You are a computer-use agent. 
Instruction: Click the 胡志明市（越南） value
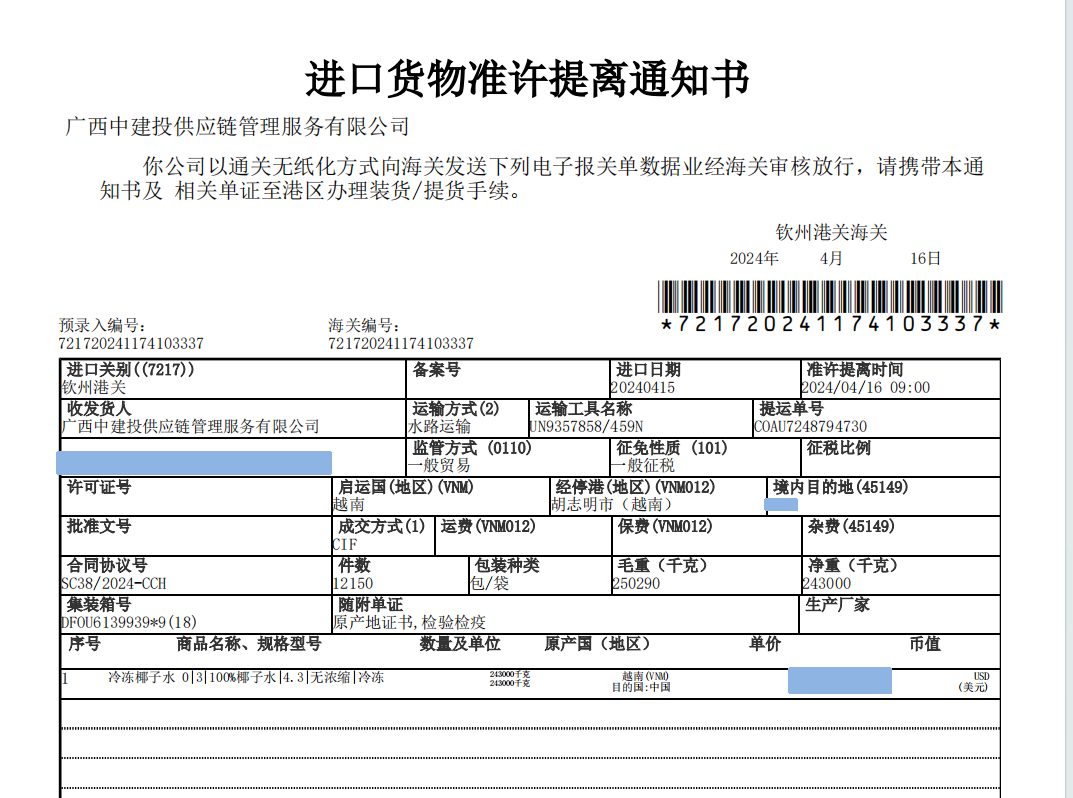point(611,504)
